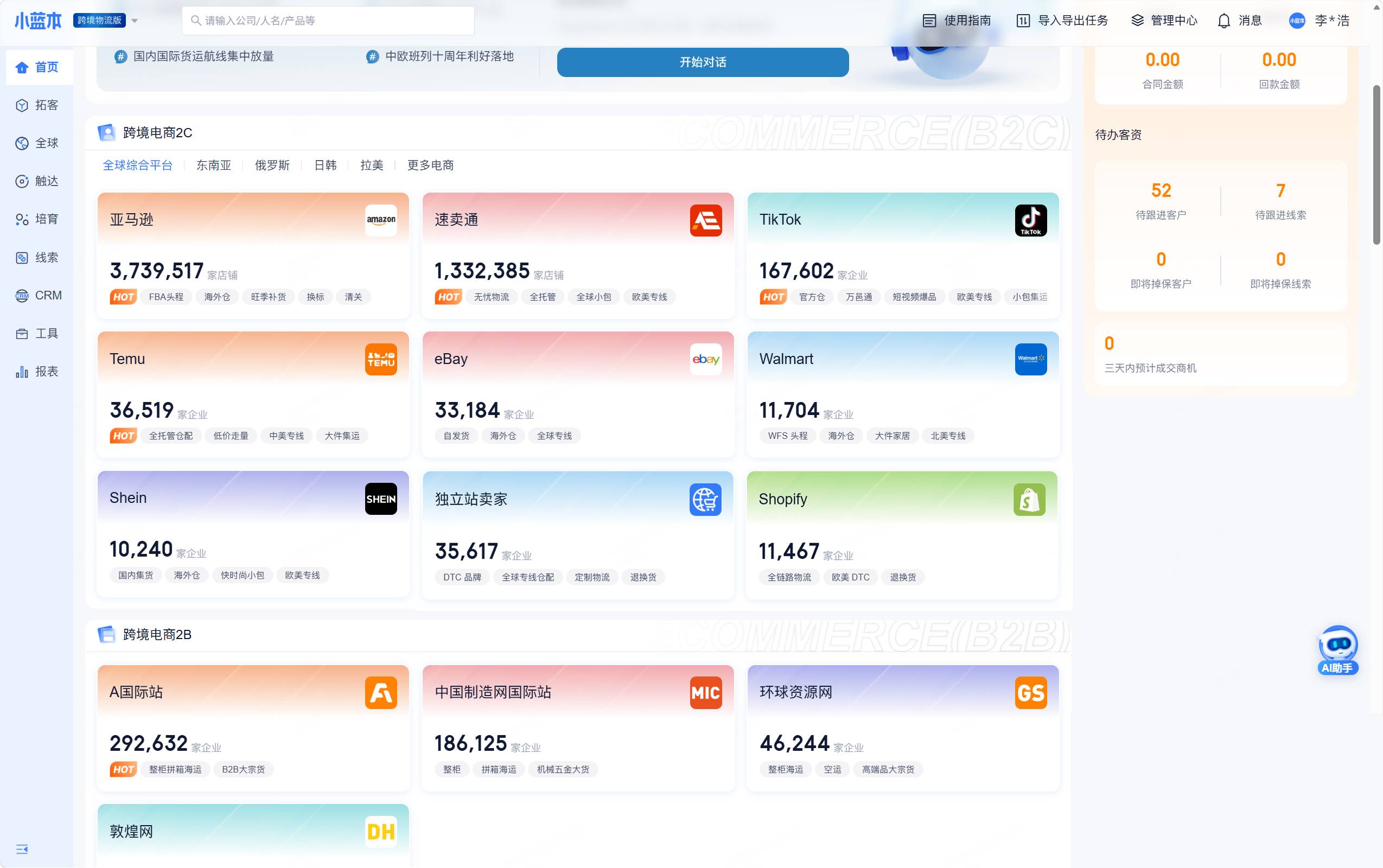Click the DH 敦煌网 logo icon
Viewport: 1383px width, 868px height.
pyautogui.click(x=381, y=832)
